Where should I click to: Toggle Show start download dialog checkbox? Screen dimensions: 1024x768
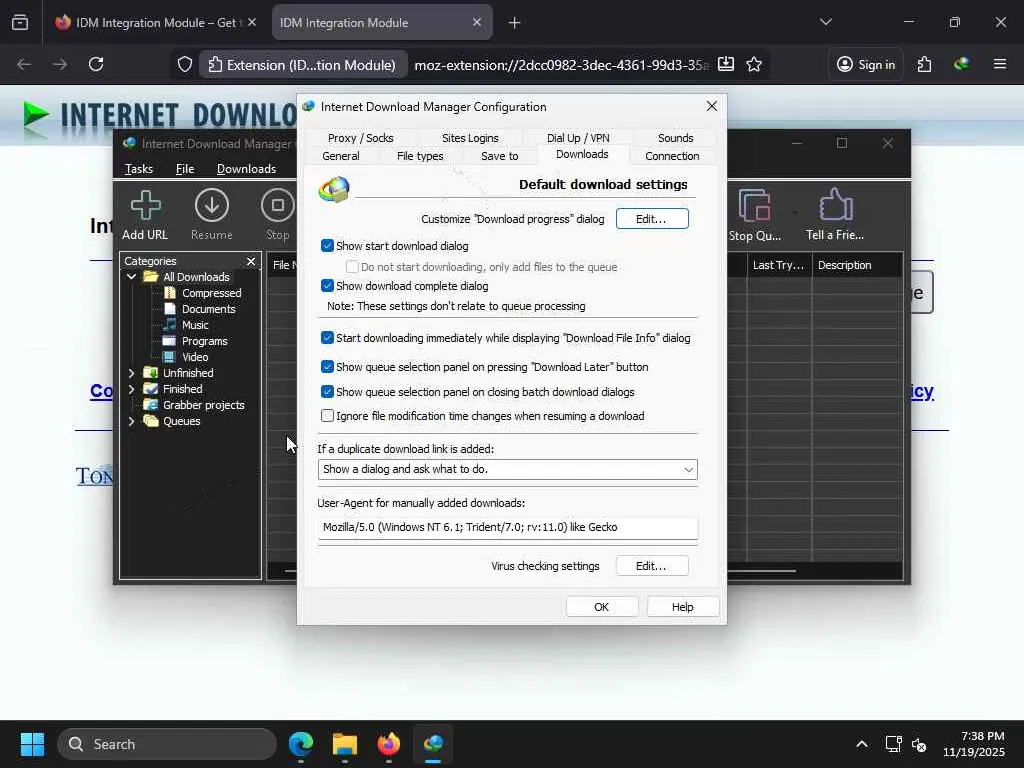point(327,246)
